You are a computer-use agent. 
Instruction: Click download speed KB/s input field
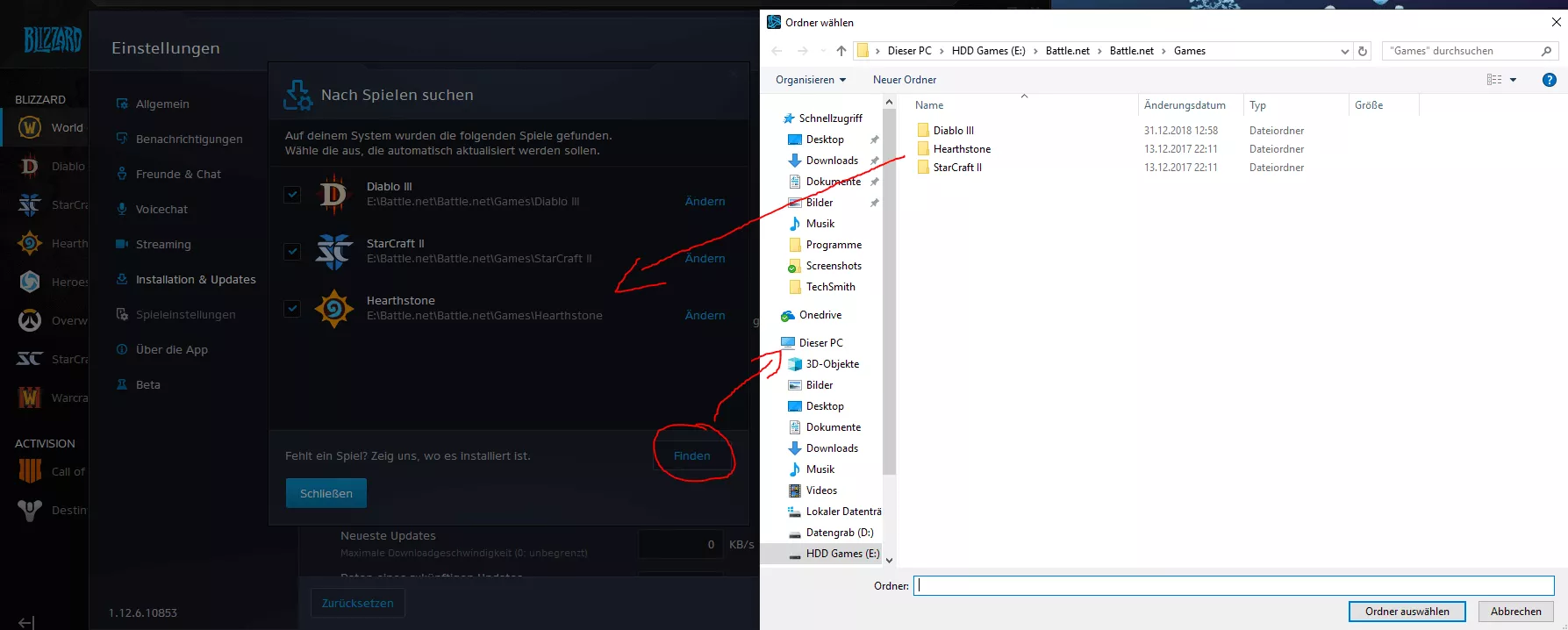(x=680, y=544)
